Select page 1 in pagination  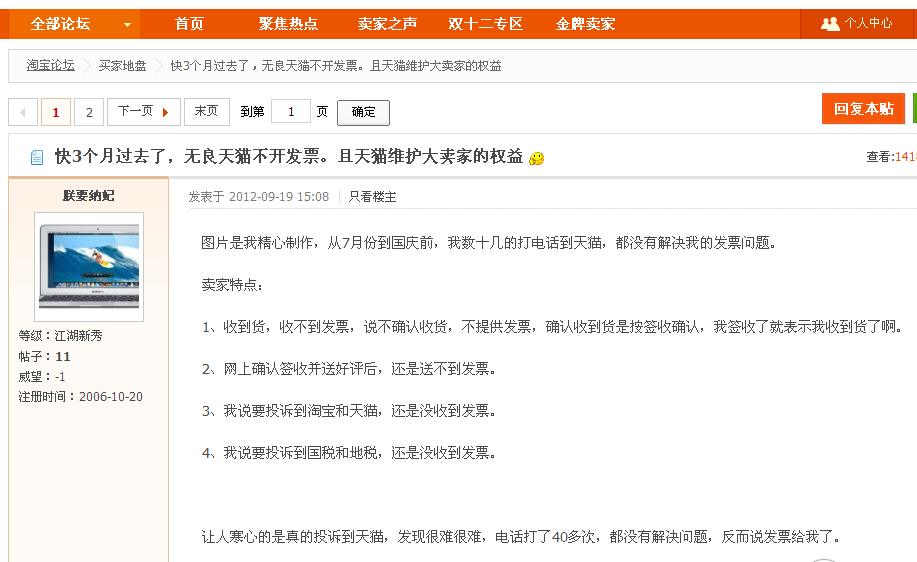tap(56, 112)
